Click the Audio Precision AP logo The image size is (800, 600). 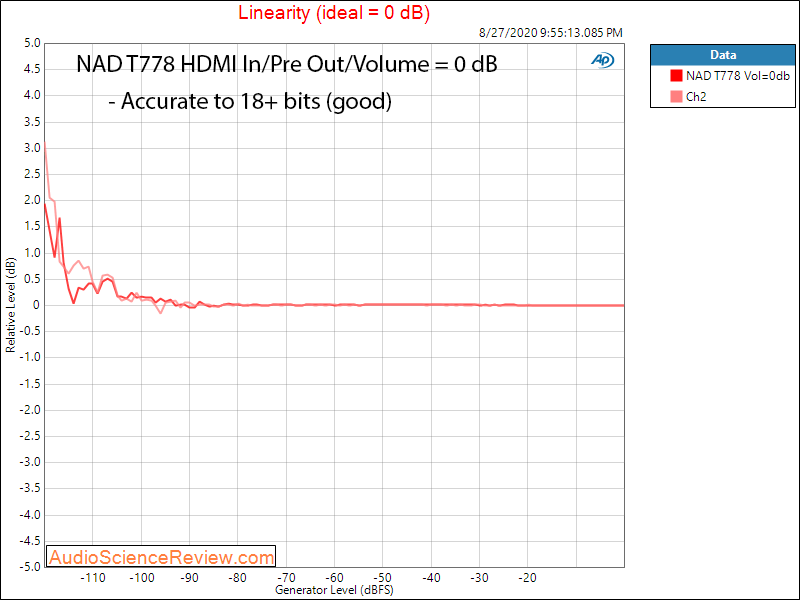point(603,60)
